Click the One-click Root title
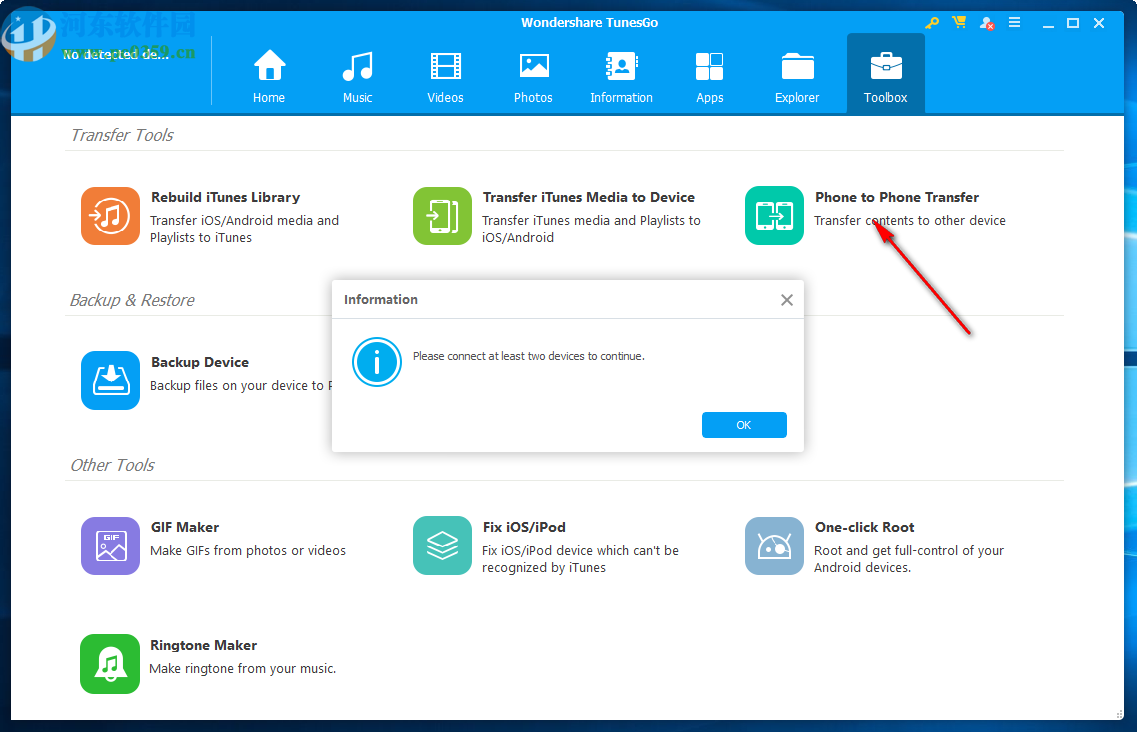1137x732 pixels. [864, 527]
